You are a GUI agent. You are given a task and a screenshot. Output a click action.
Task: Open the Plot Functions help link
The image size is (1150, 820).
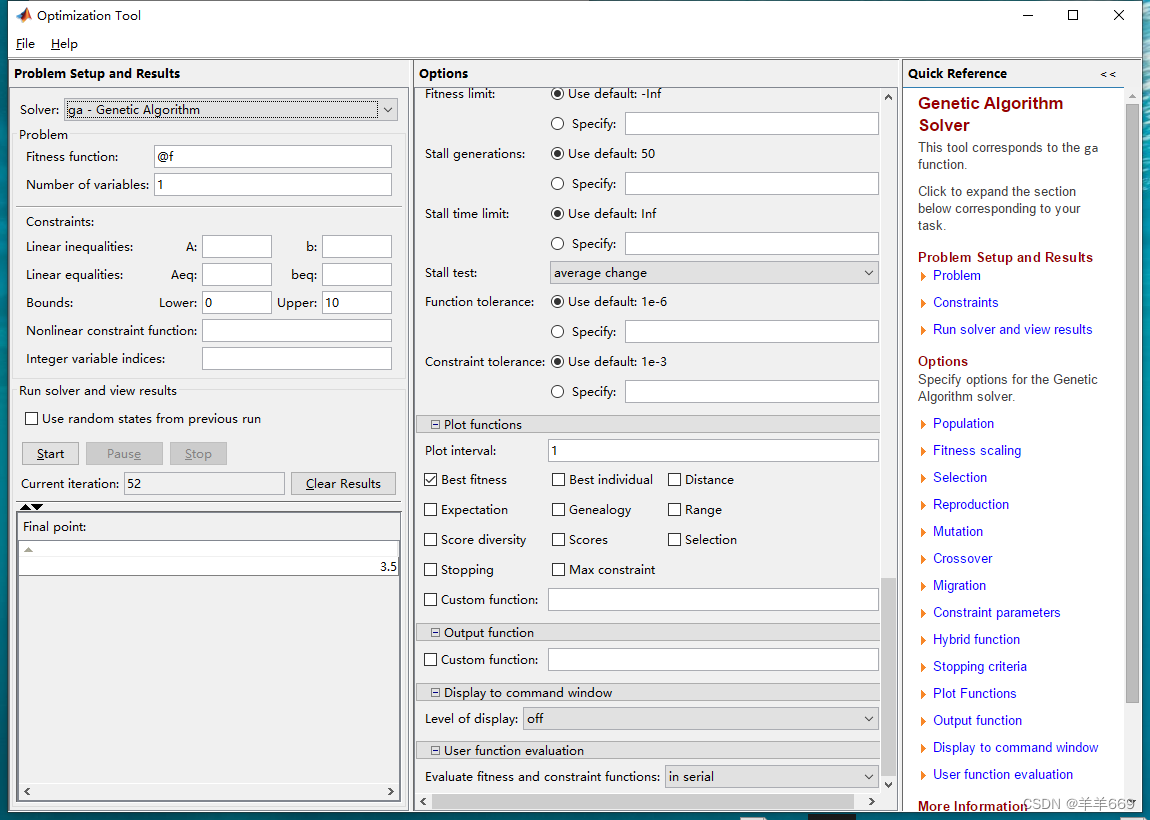pos(975,694)
